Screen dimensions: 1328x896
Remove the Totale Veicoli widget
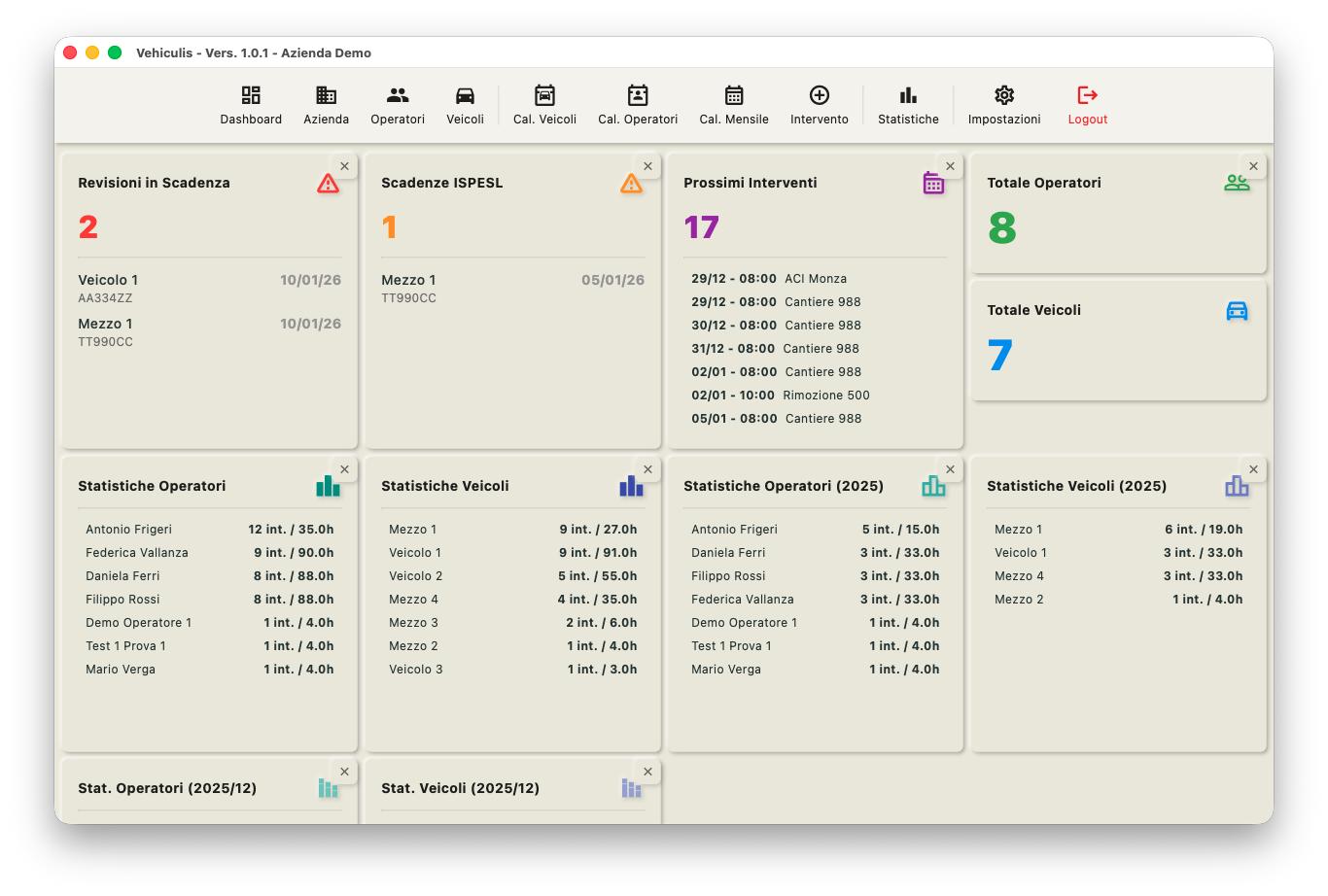coord(1253,293)
